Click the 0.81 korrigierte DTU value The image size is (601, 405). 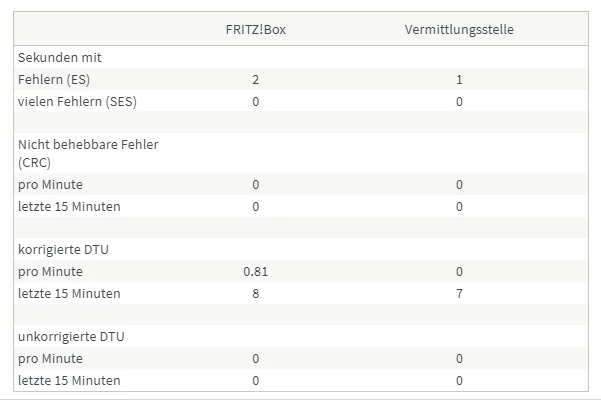pos(255,271)
